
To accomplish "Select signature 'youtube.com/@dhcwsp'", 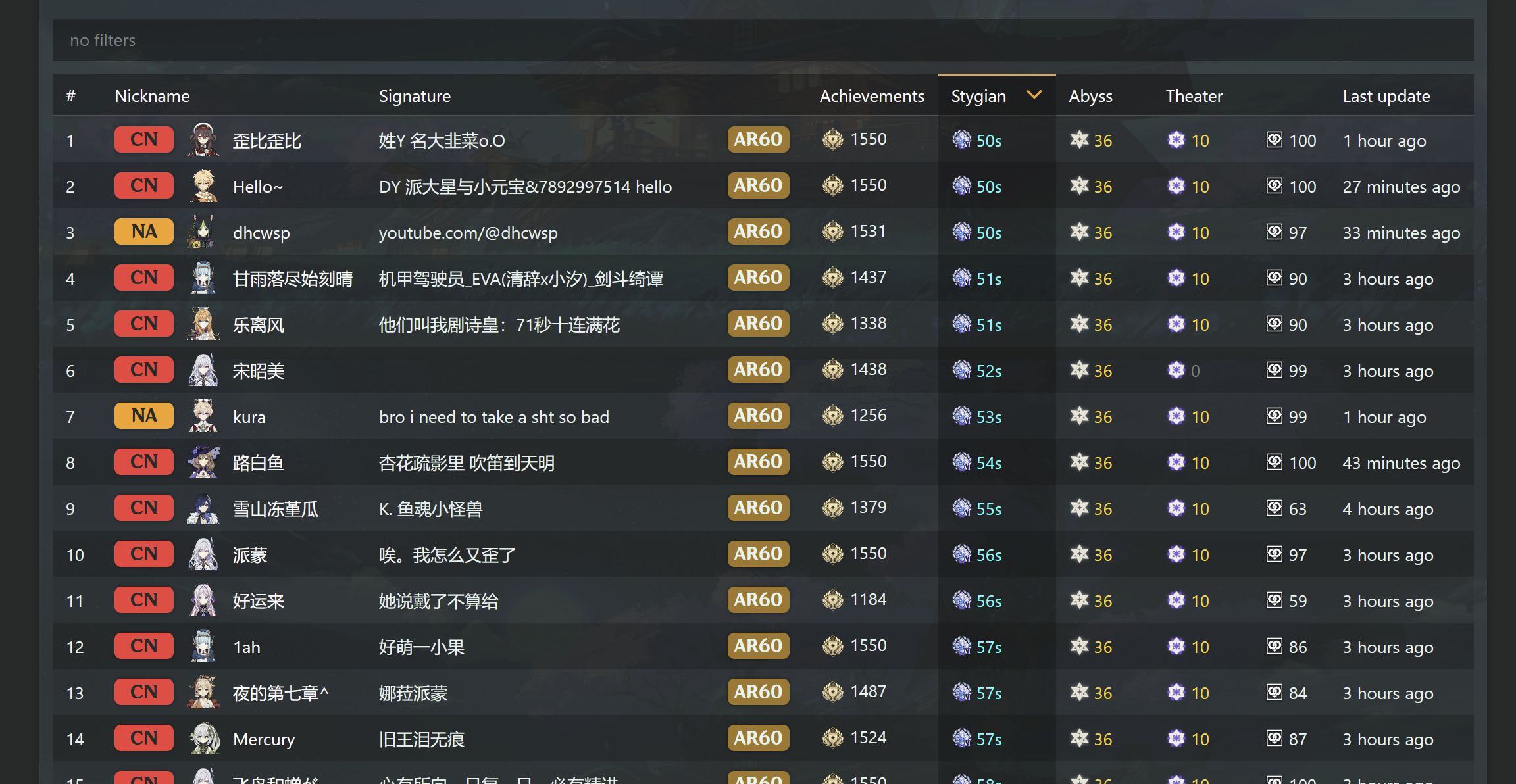I will [468, 233].
